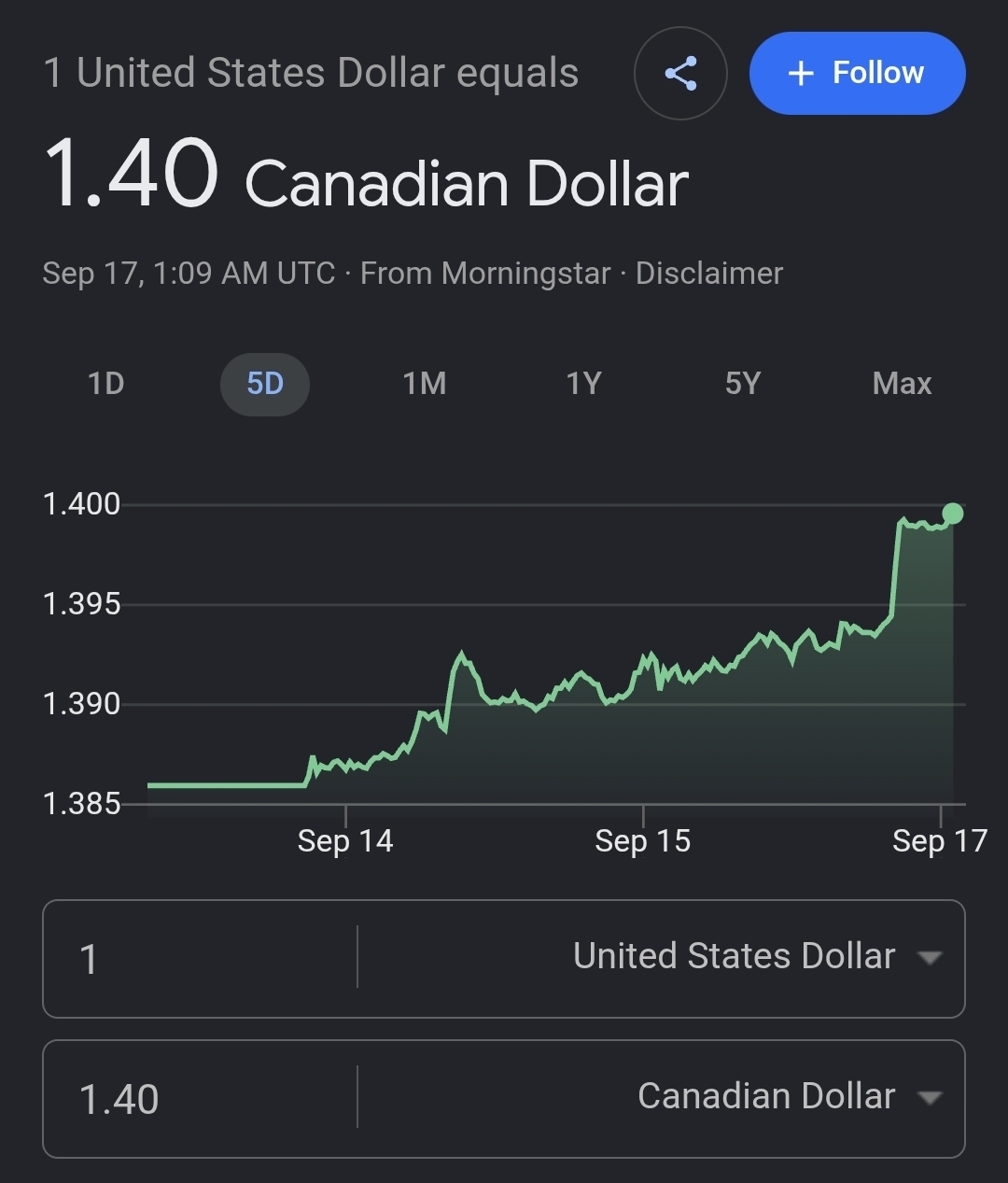Open the Disclaimer link

[709, 274]
